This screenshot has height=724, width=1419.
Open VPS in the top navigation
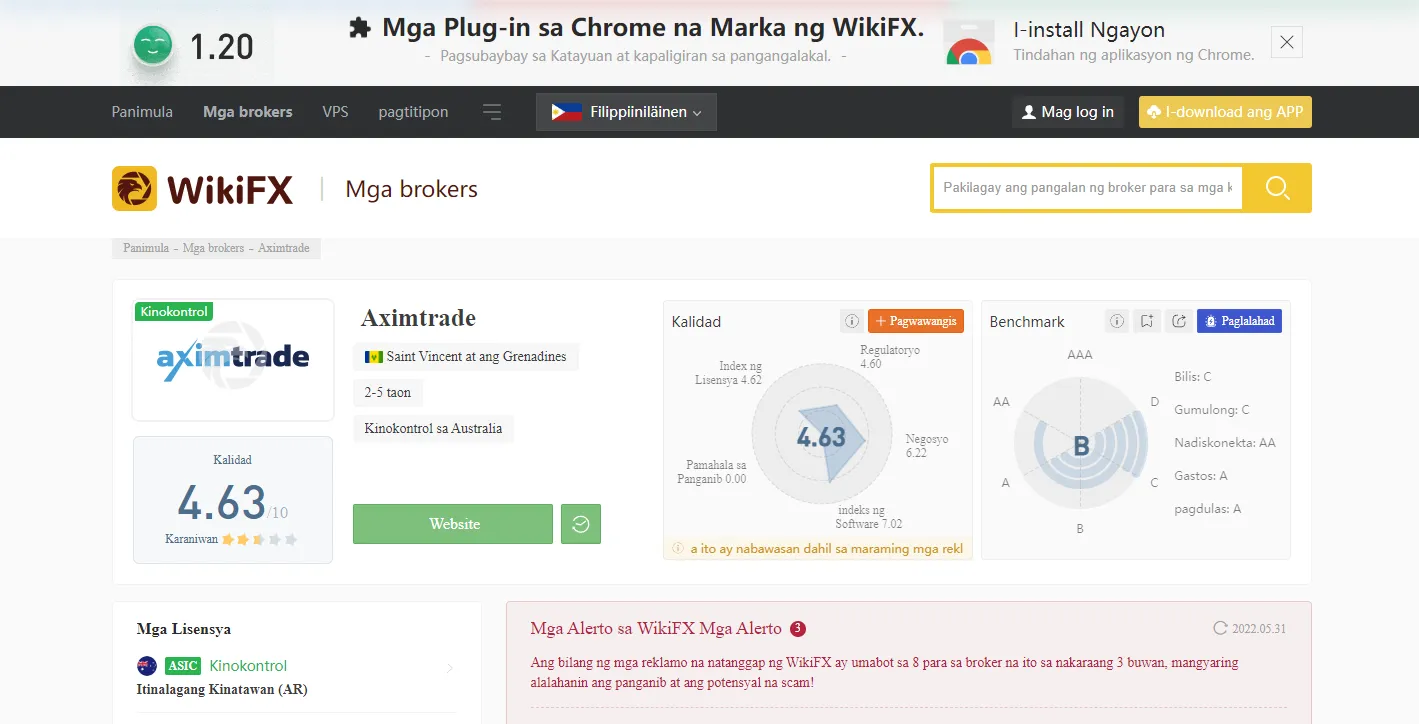click(x=336, y=112)
